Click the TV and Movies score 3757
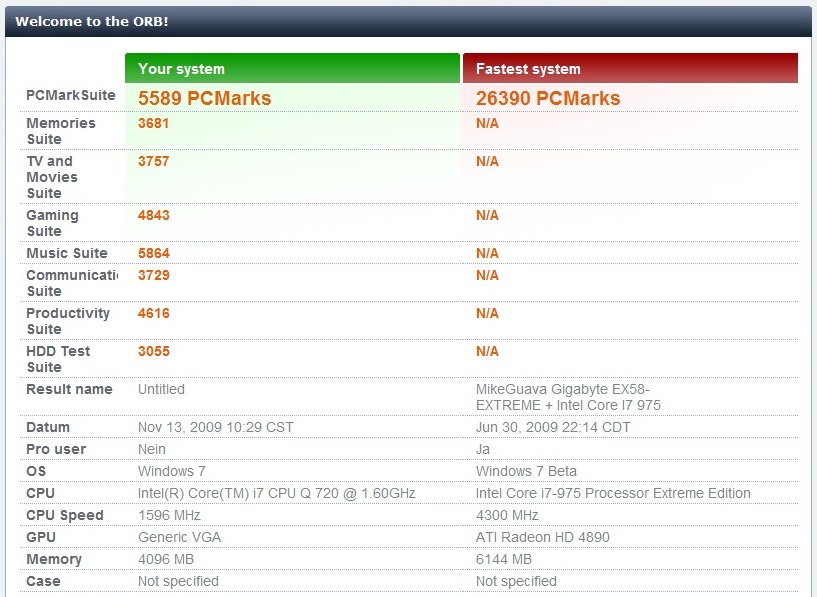Screen dimensions: 817x597 153,161
